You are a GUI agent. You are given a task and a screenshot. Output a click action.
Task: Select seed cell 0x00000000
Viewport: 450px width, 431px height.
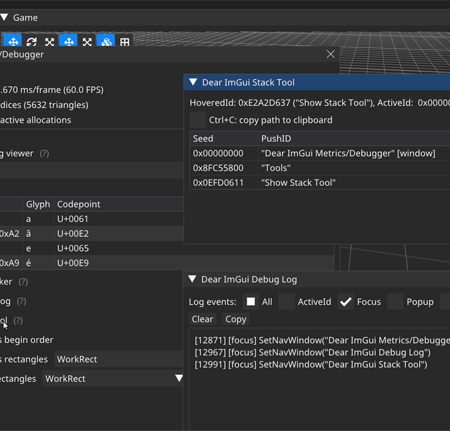coord(218,153)
